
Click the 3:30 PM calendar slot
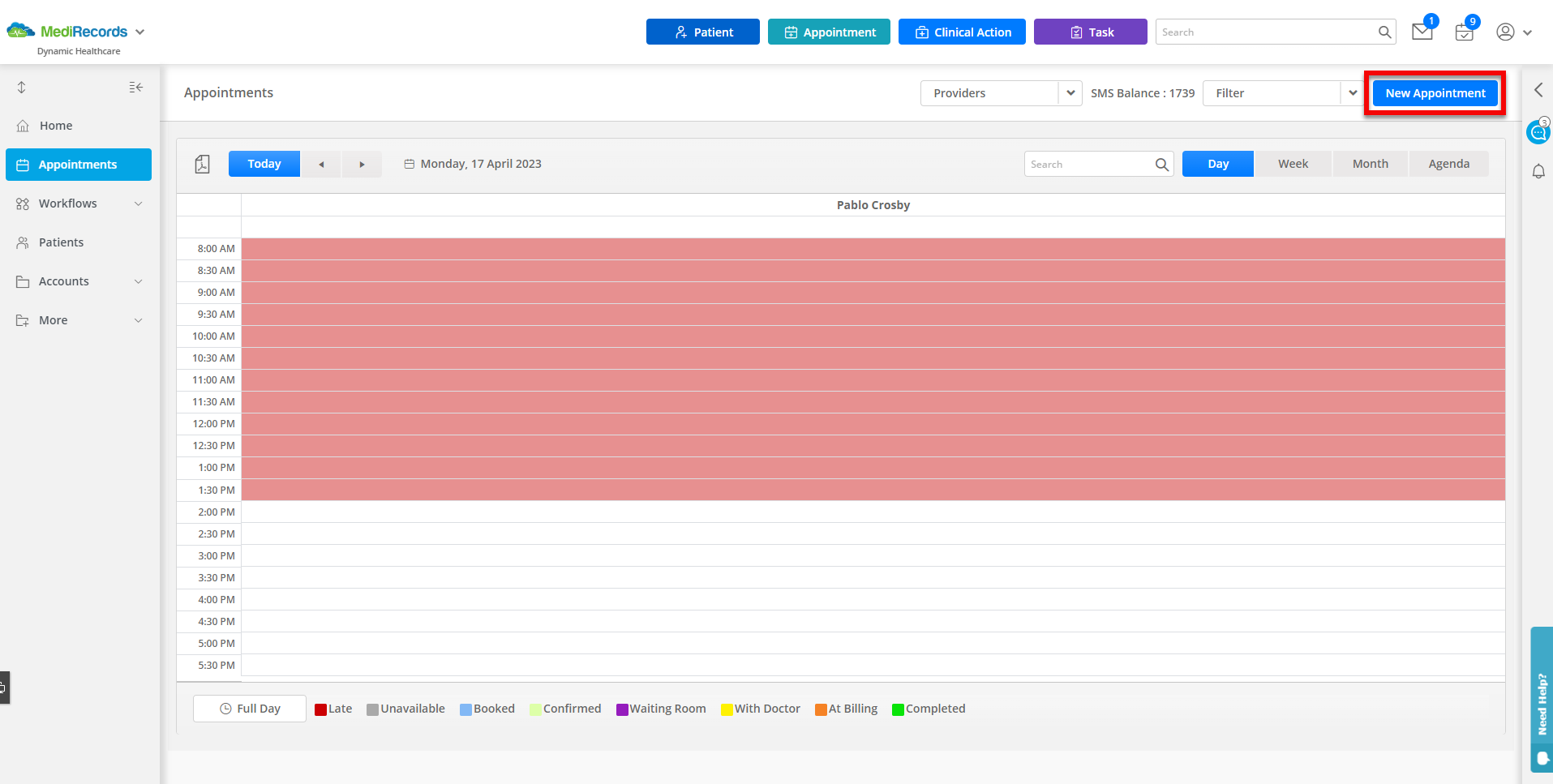tap(873, 577)
